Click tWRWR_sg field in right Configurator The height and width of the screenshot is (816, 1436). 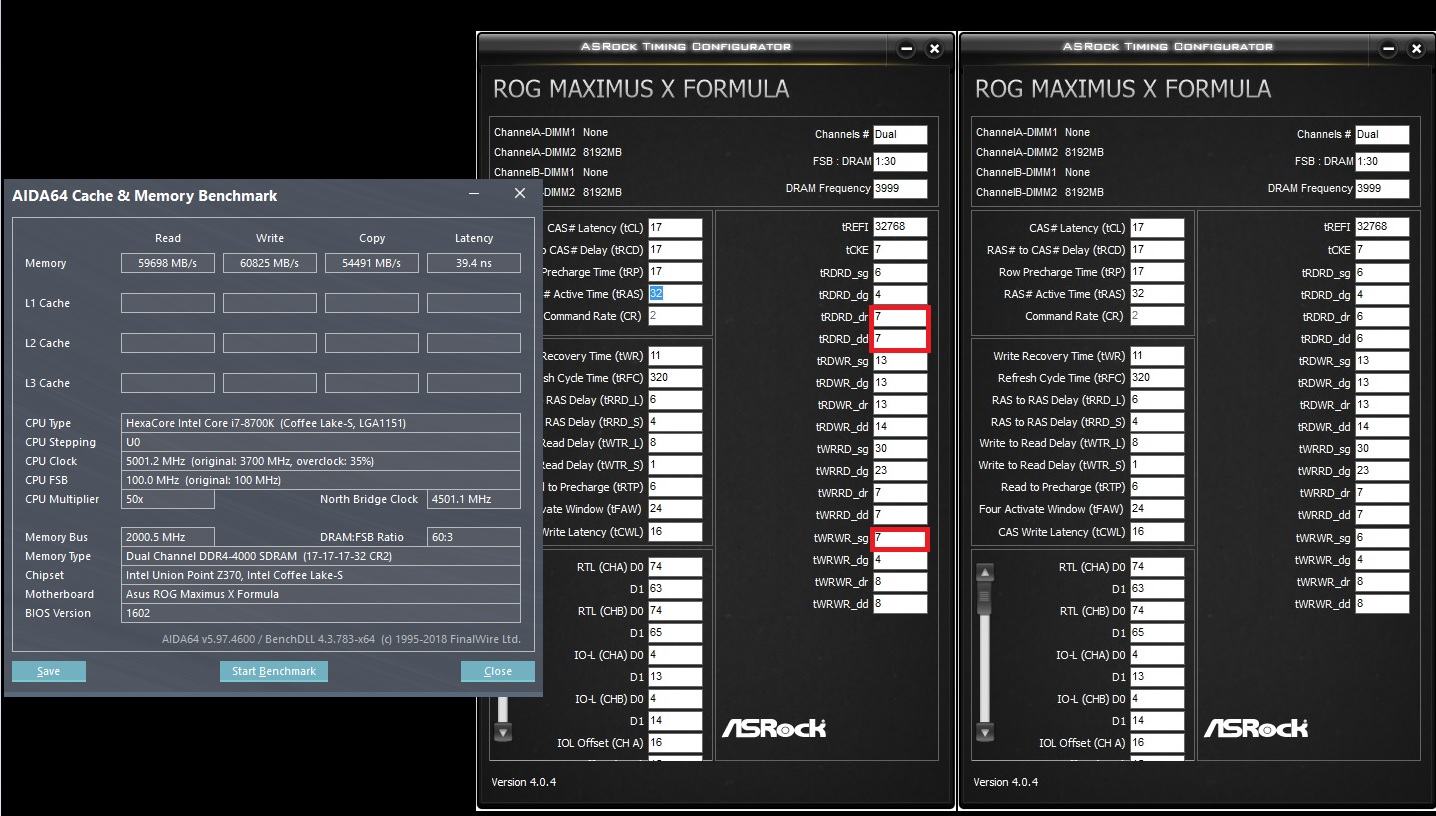point(1382,538)
